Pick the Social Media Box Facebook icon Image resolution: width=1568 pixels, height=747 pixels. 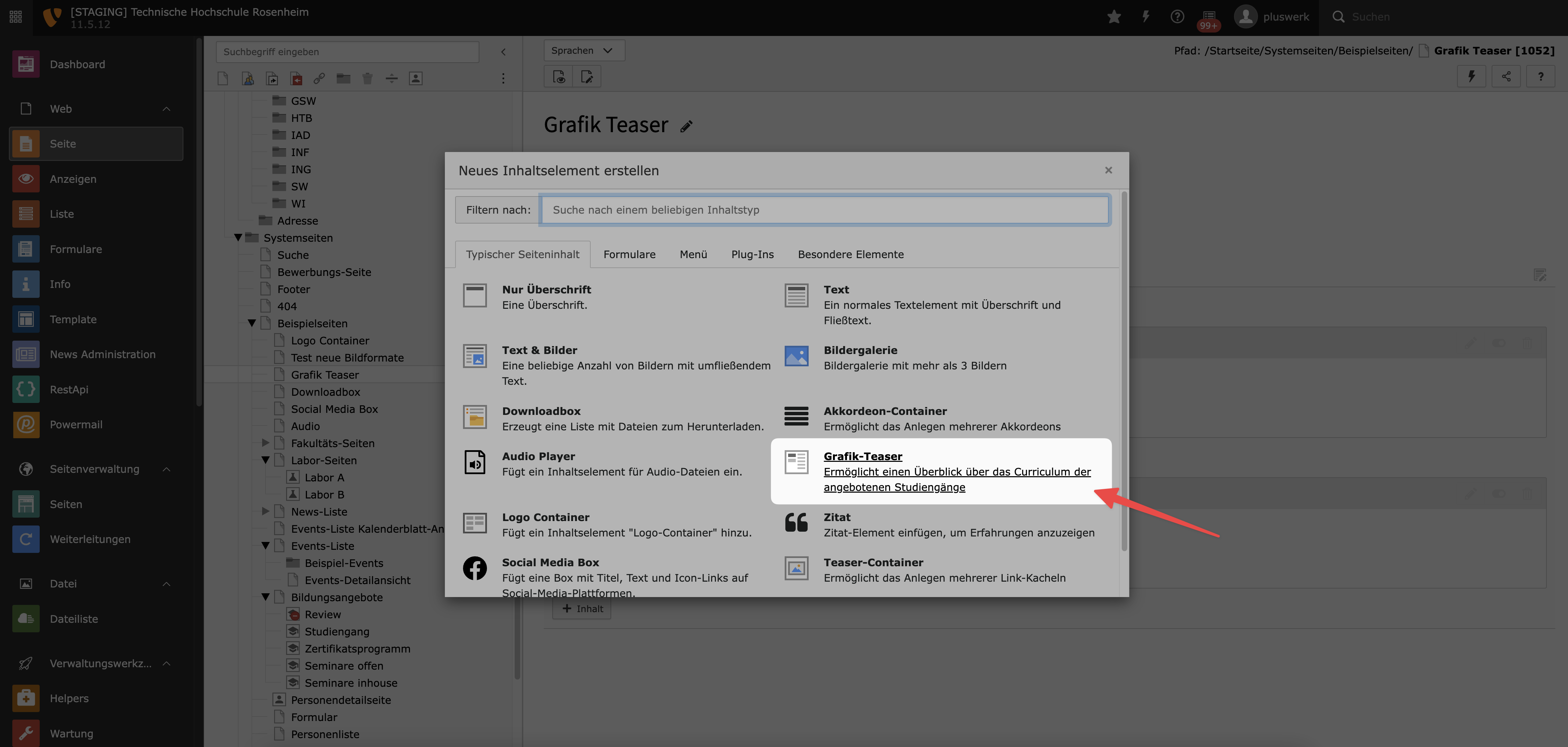click(x=475, y=569)
